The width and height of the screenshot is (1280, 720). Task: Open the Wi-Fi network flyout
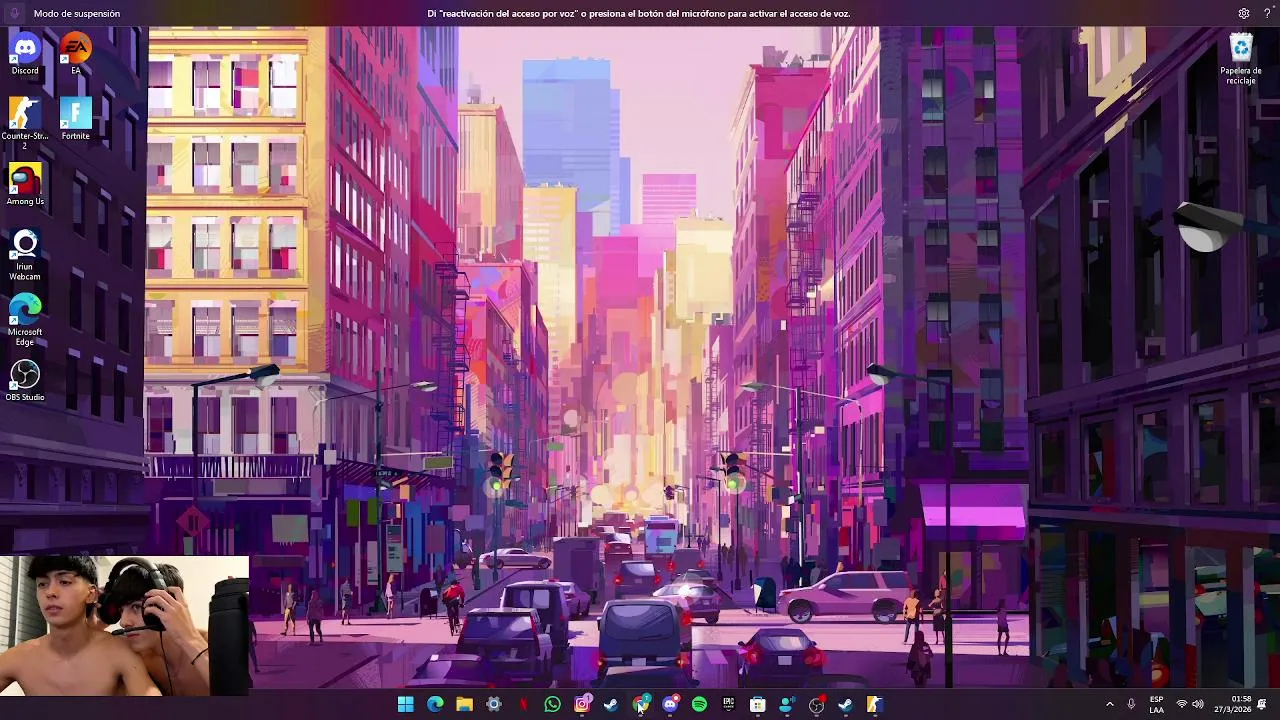tap(1182, 705)
